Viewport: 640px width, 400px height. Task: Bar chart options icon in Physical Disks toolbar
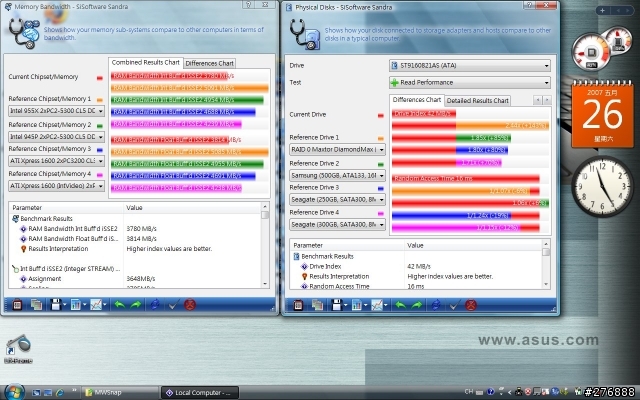[x=356, y=305]
